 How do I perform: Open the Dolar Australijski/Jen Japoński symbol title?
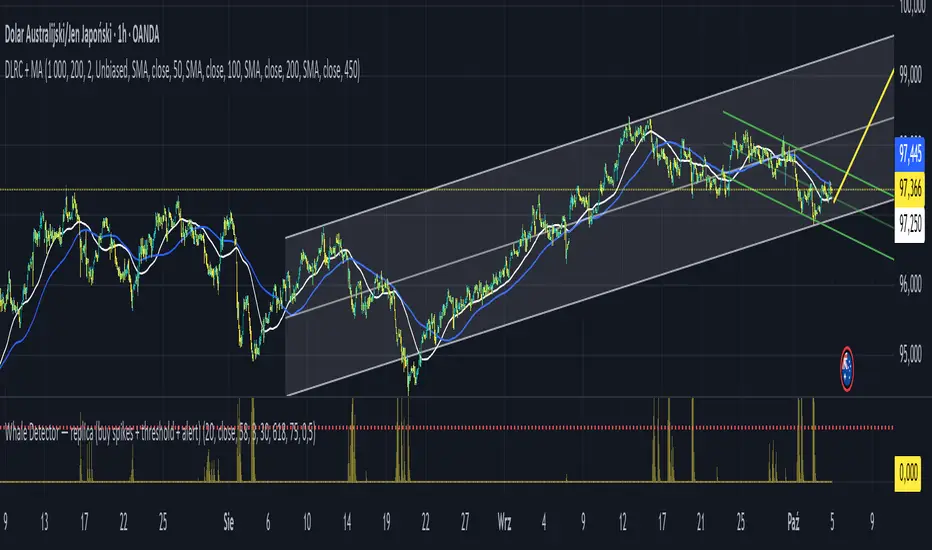82,36
